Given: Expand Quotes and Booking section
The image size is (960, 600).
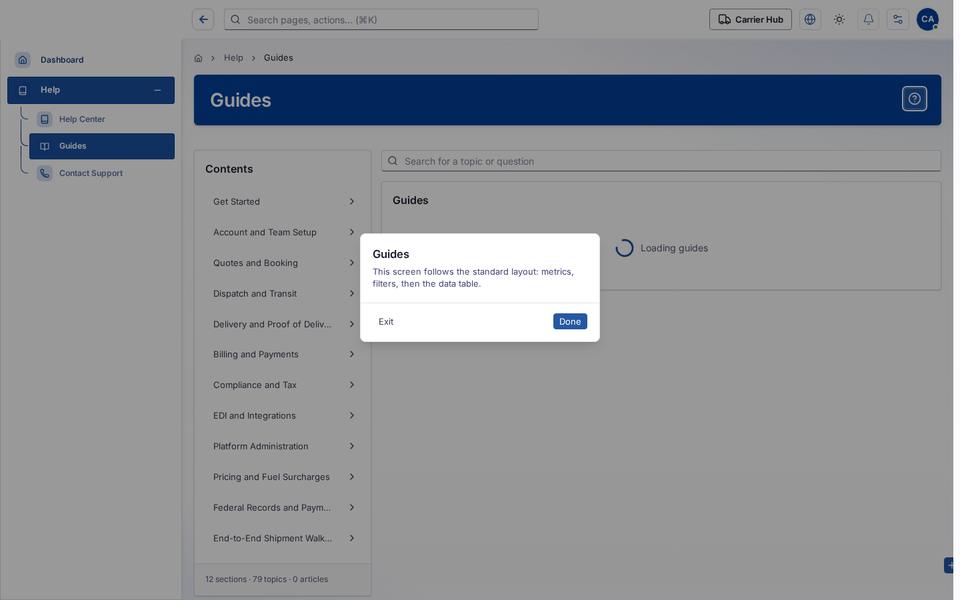Looking at the screenshot, I should [x=283, y=263].
